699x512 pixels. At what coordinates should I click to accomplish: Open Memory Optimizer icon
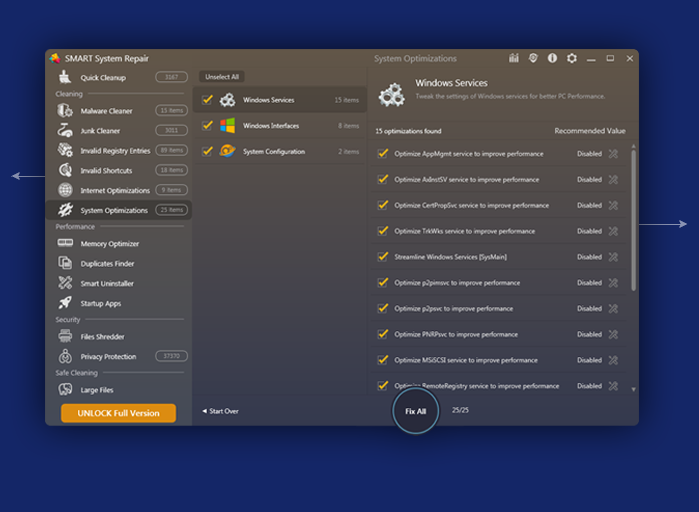(65, 243)
